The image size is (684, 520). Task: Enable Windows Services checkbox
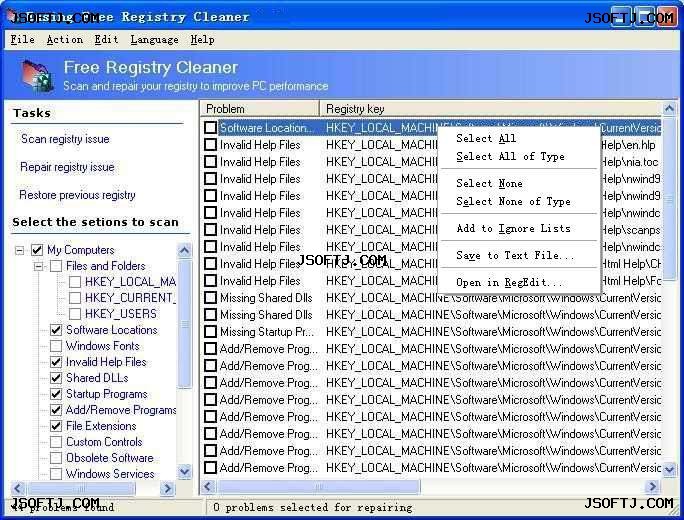(x=56, y=474)
